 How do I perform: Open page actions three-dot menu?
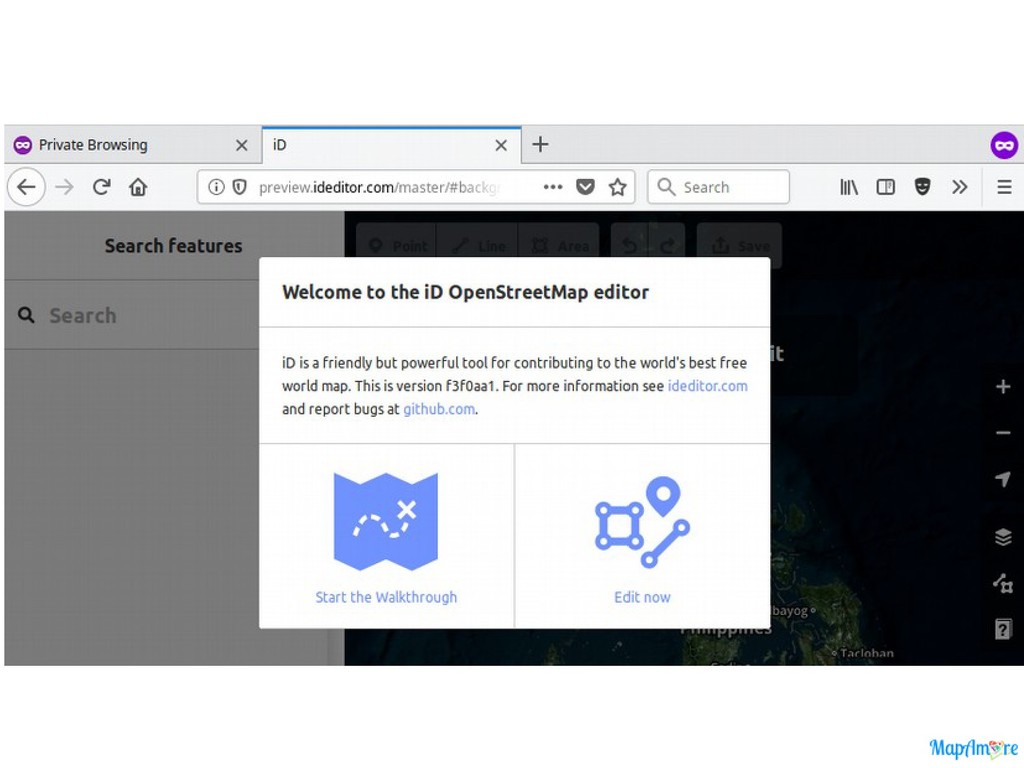[x=552, y=187]
